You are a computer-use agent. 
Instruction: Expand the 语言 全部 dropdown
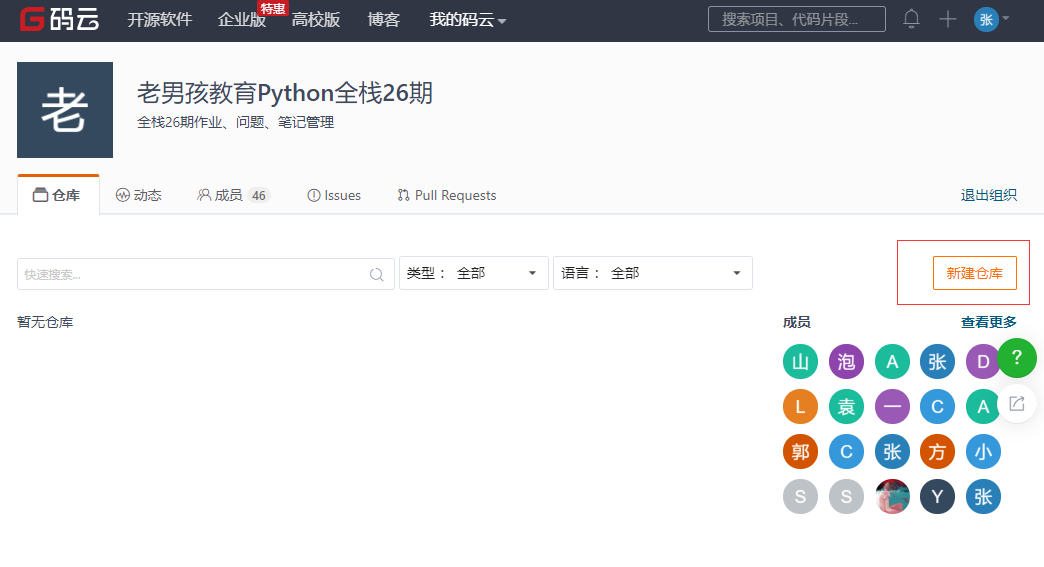(x=652, y=273)
